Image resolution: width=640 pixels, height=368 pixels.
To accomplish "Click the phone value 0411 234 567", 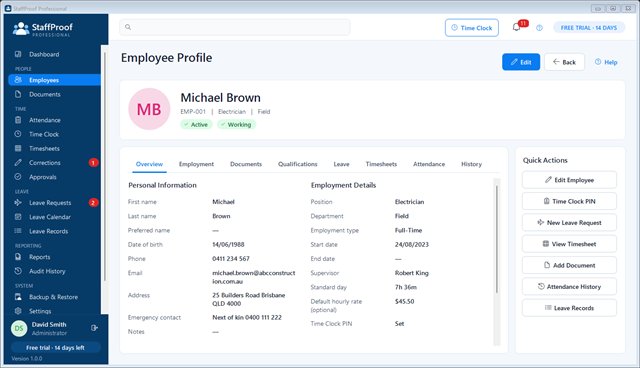I will 231,259.
